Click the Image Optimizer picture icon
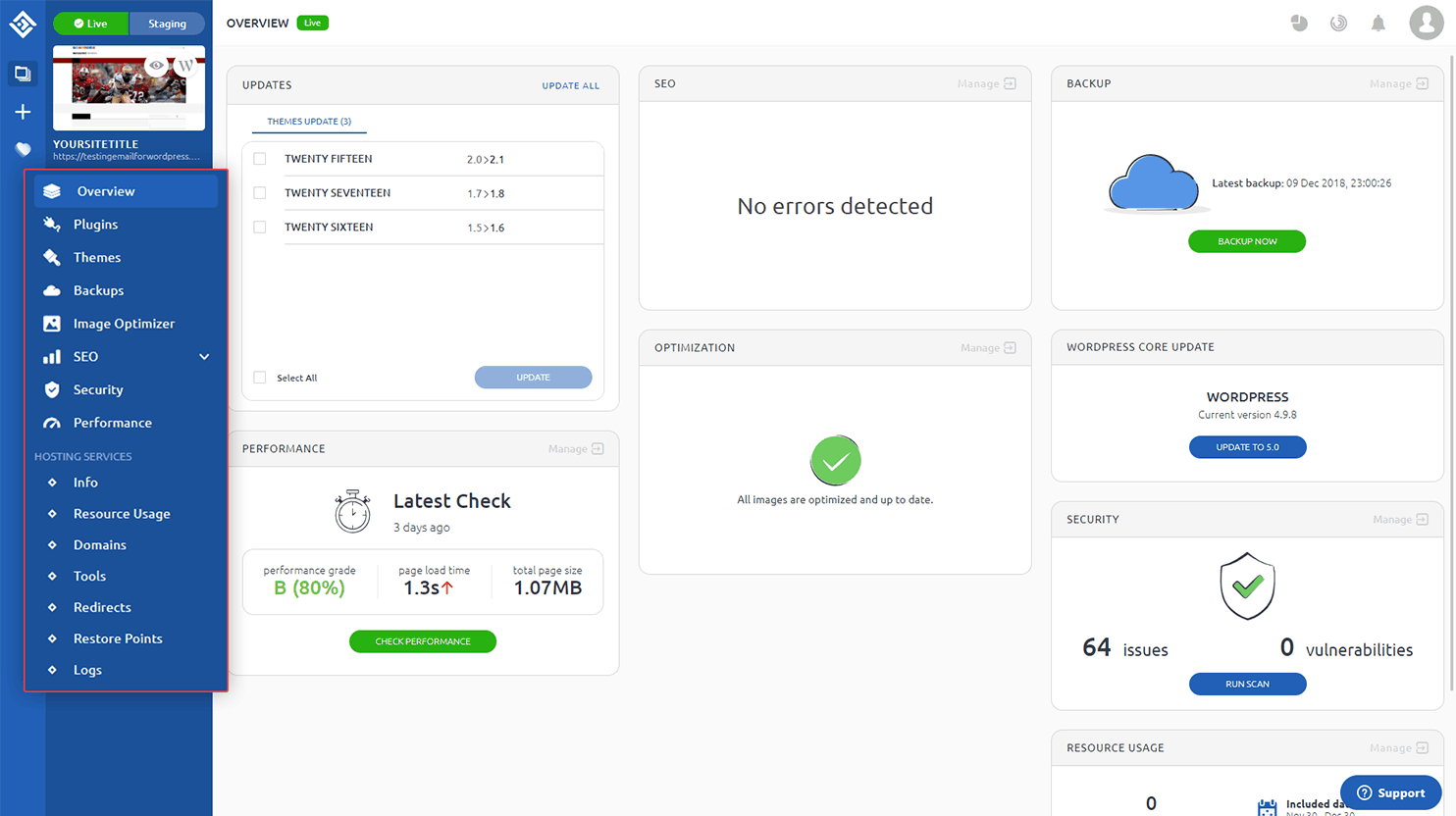The image size is (1456, 816). click(x=52, y=324)
